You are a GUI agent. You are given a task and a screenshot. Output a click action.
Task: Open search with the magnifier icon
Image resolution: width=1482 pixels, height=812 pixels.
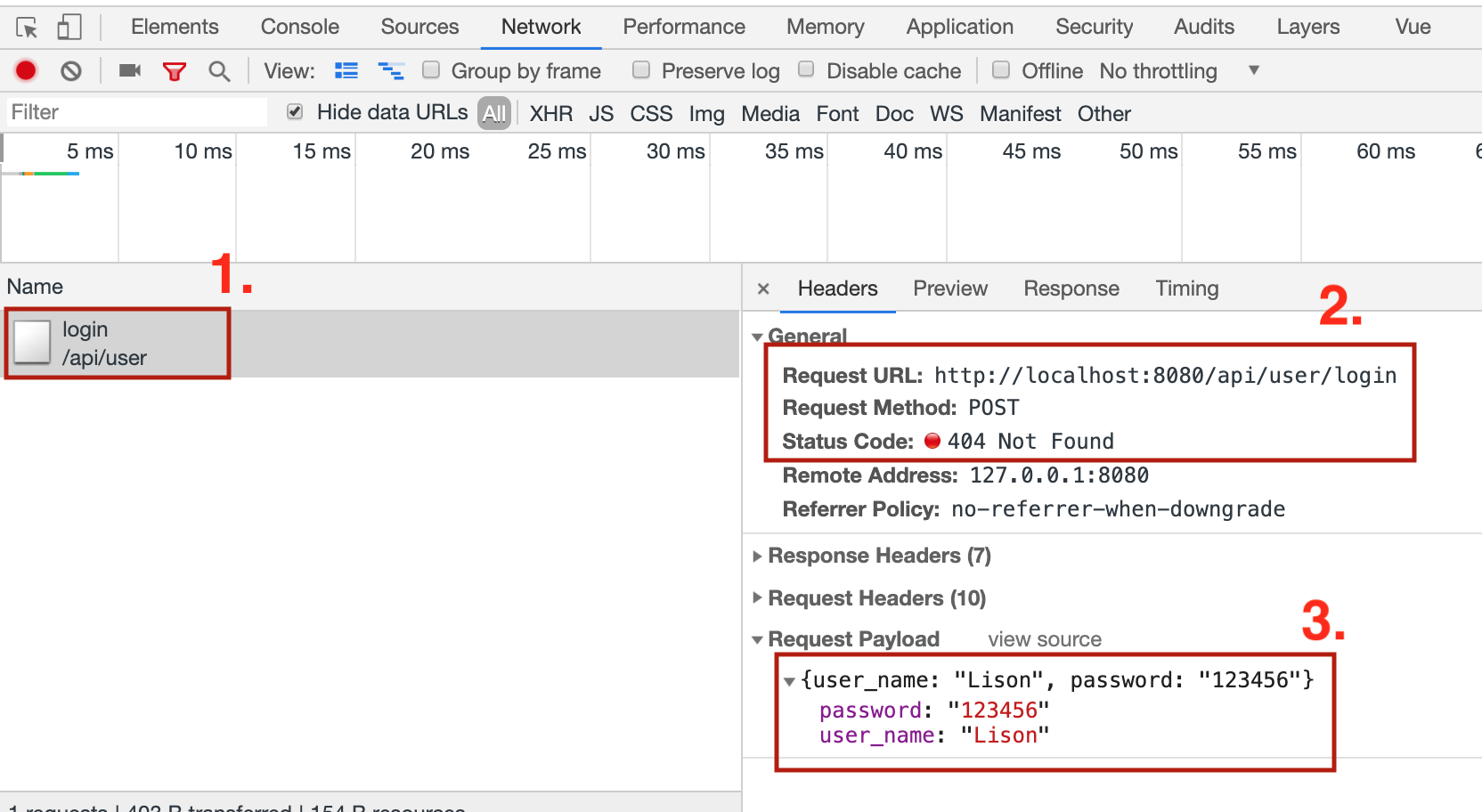tap(219, 71)
